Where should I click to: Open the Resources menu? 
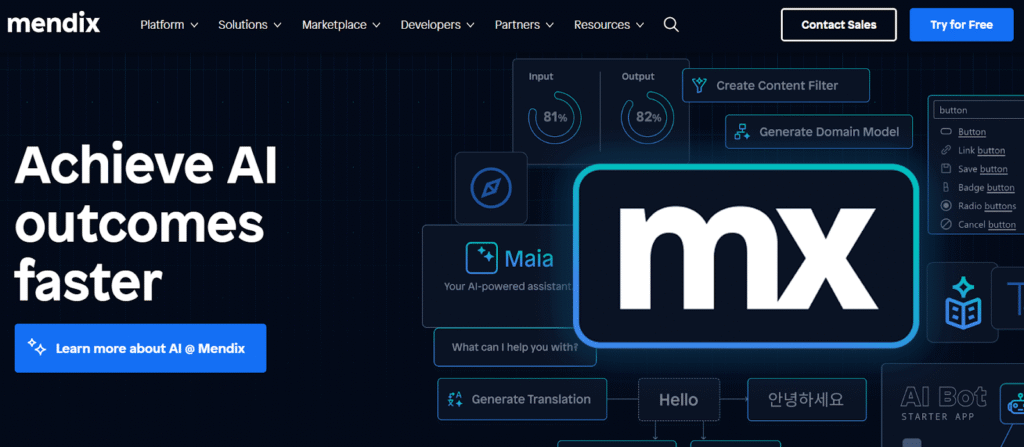(x=609, y=25)
